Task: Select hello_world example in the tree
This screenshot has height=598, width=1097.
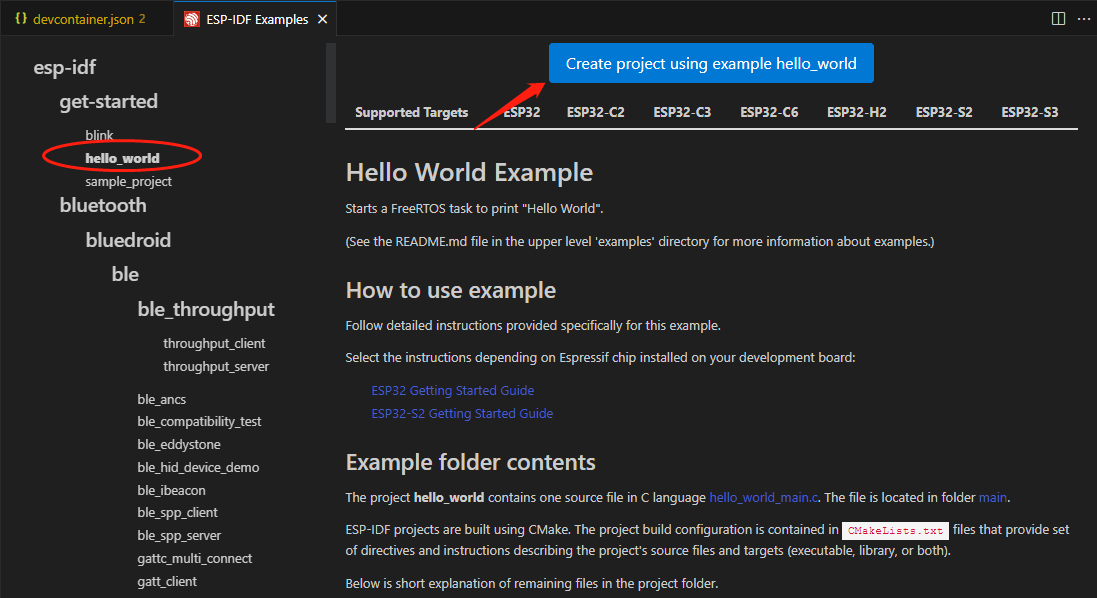Action: [x=122, y=158]
